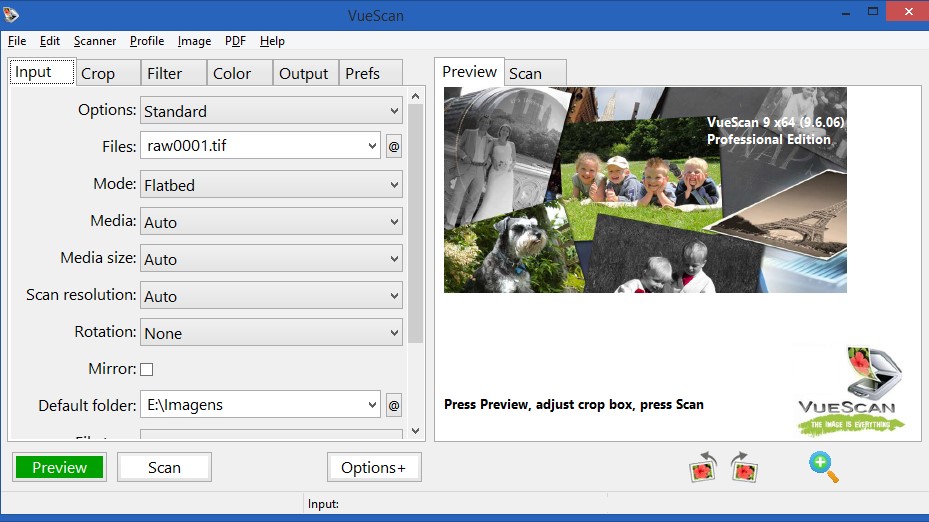Viewport: 929px width, 522px height.
Task: Switch to the Color tab
Action: (239, 73)
